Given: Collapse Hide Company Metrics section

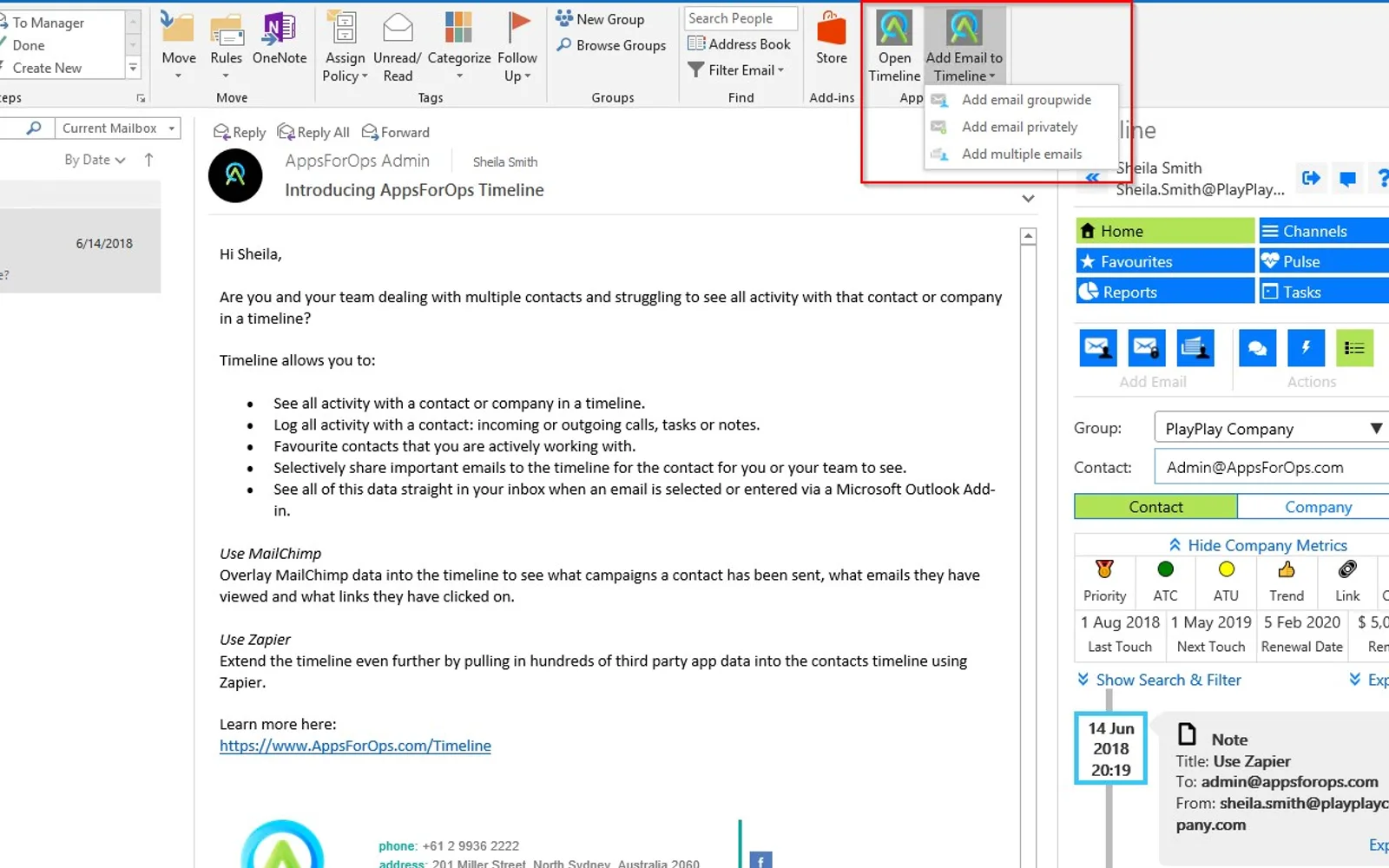Looking at the screenshot, I should [x=1257, y=545].
